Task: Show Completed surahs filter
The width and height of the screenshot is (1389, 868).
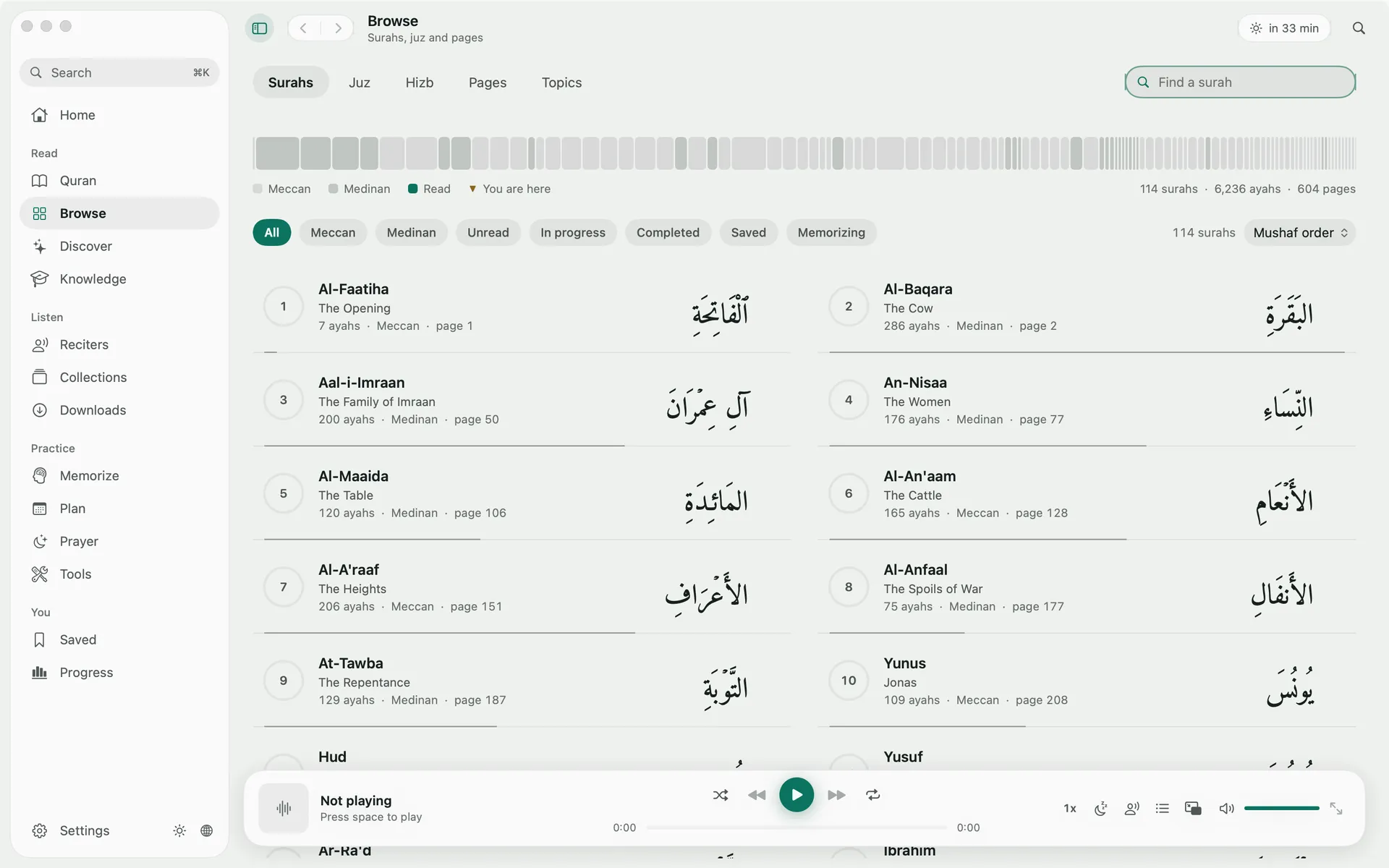Action: [x=668, y=233]
